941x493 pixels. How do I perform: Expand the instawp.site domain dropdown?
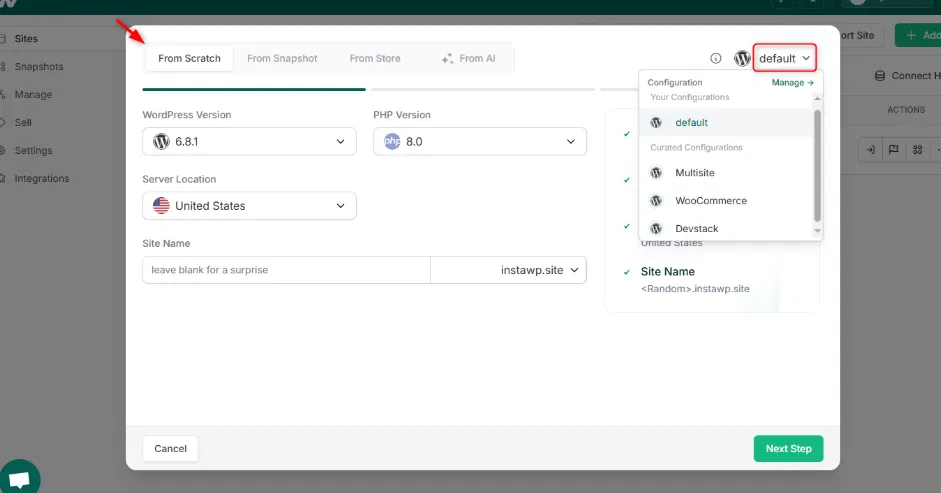[x=509, y=270]
